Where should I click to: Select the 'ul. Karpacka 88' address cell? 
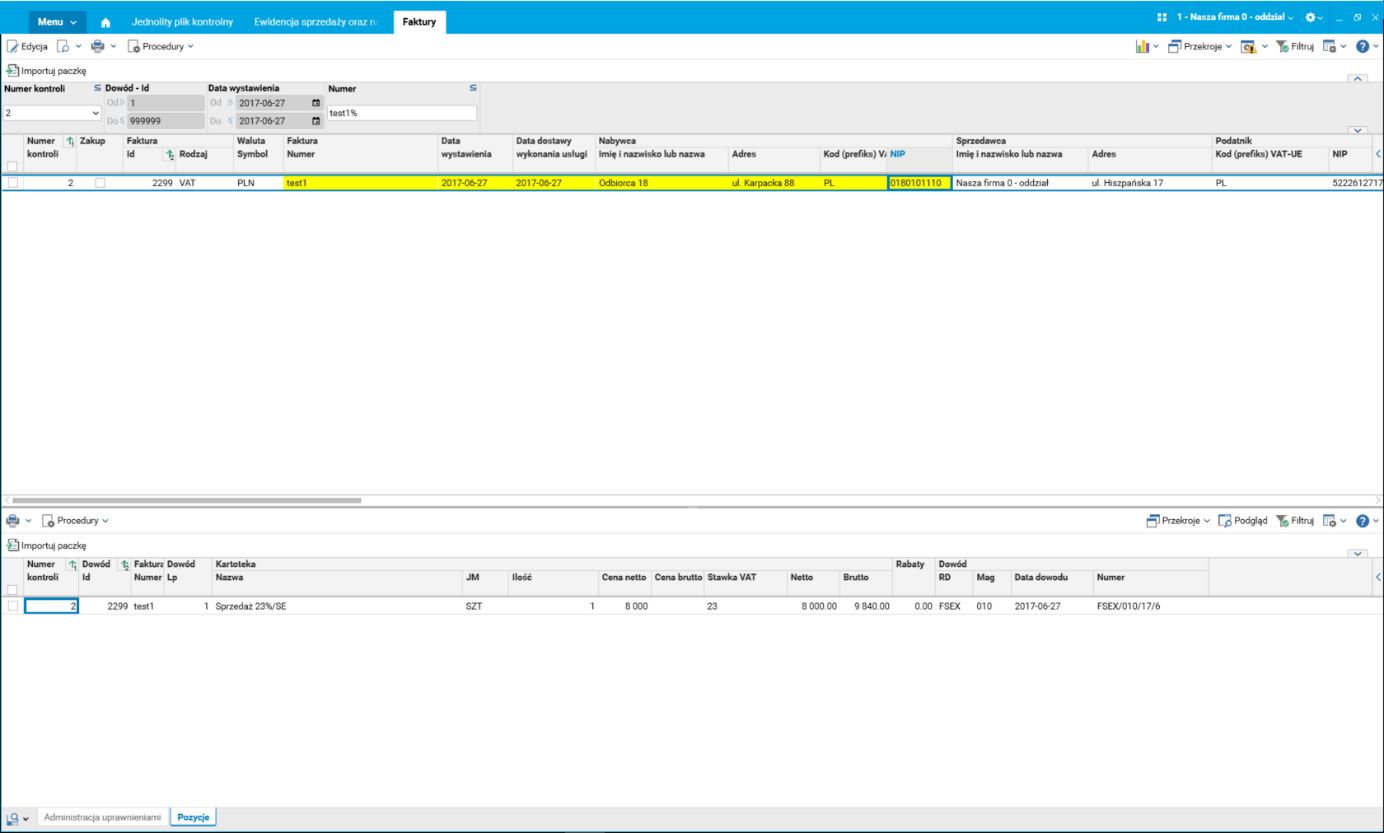(774, 183)
